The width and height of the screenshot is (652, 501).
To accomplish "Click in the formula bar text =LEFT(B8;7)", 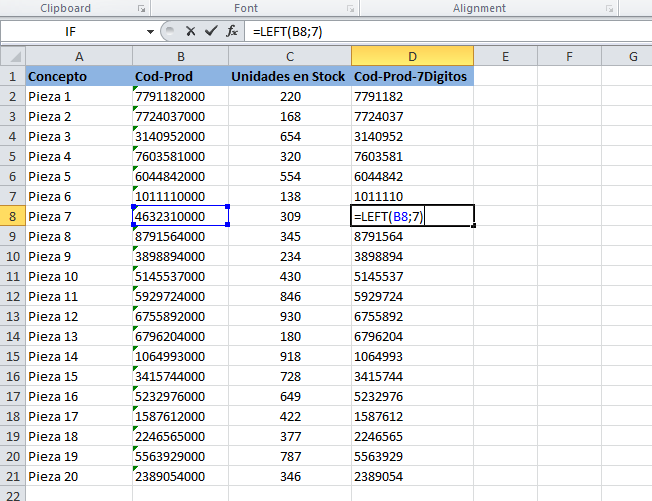I will (288, 31).
